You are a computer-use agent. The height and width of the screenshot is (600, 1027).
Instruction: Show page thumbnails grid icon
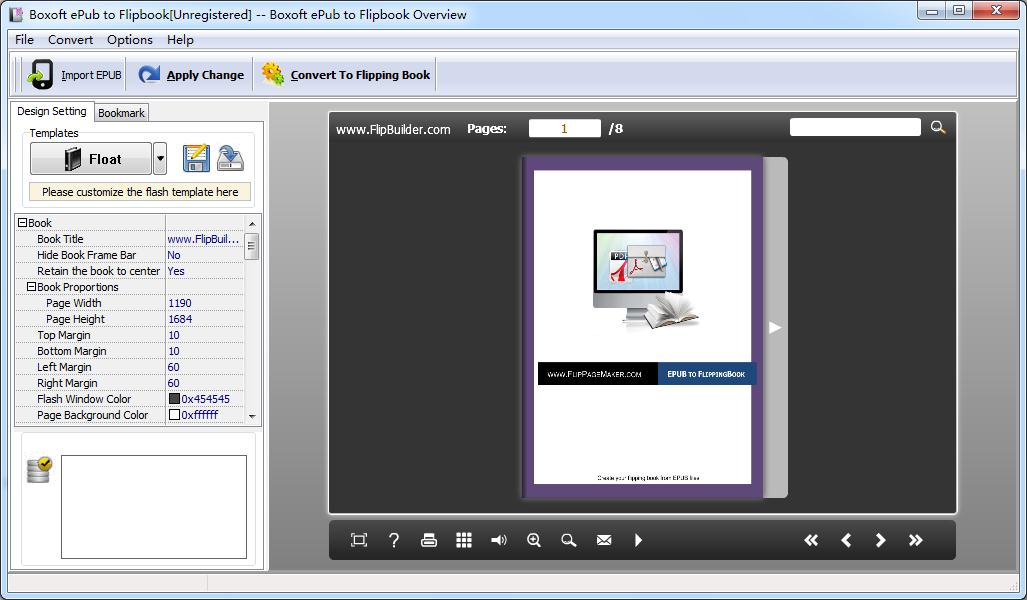pos(464,540)
